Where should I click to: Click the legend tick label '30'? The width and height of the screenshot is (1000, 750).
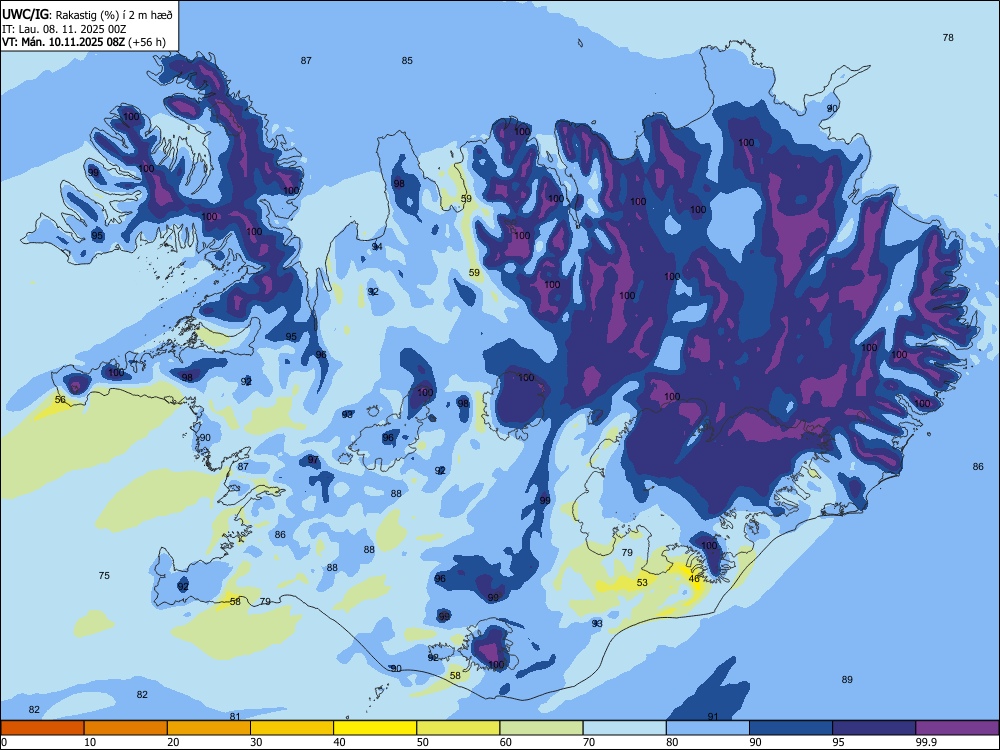pyautogui.click(x=256, y=742)
